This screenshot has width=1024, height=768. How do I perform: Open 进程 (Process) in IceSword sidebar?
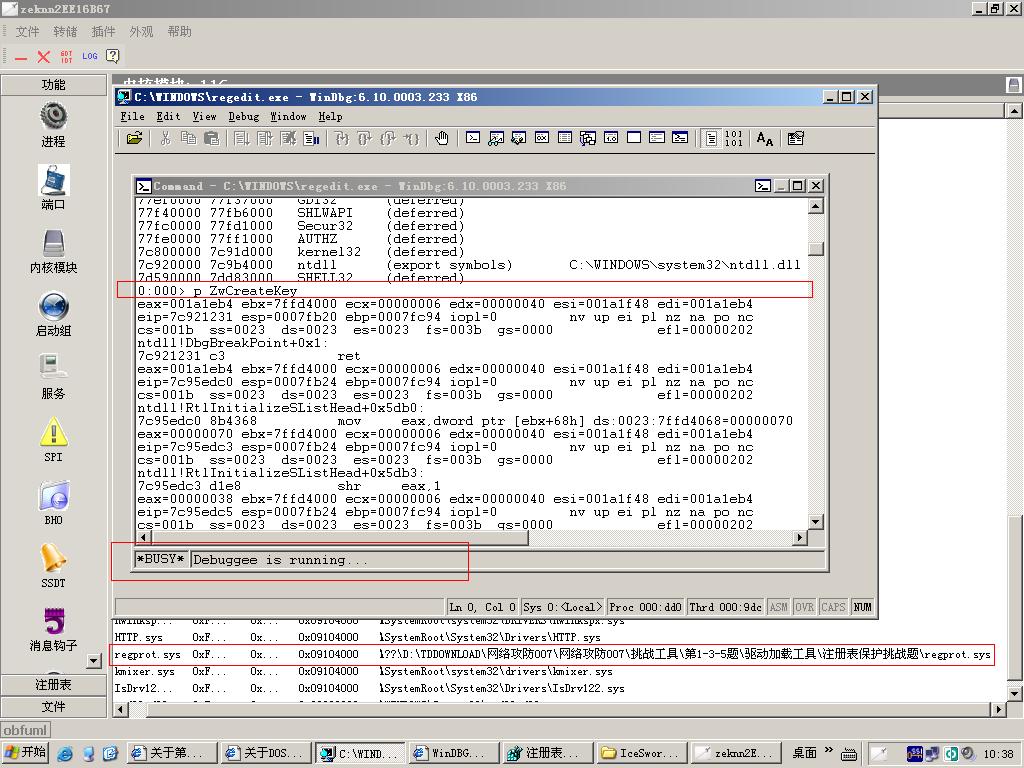[54, 126]
